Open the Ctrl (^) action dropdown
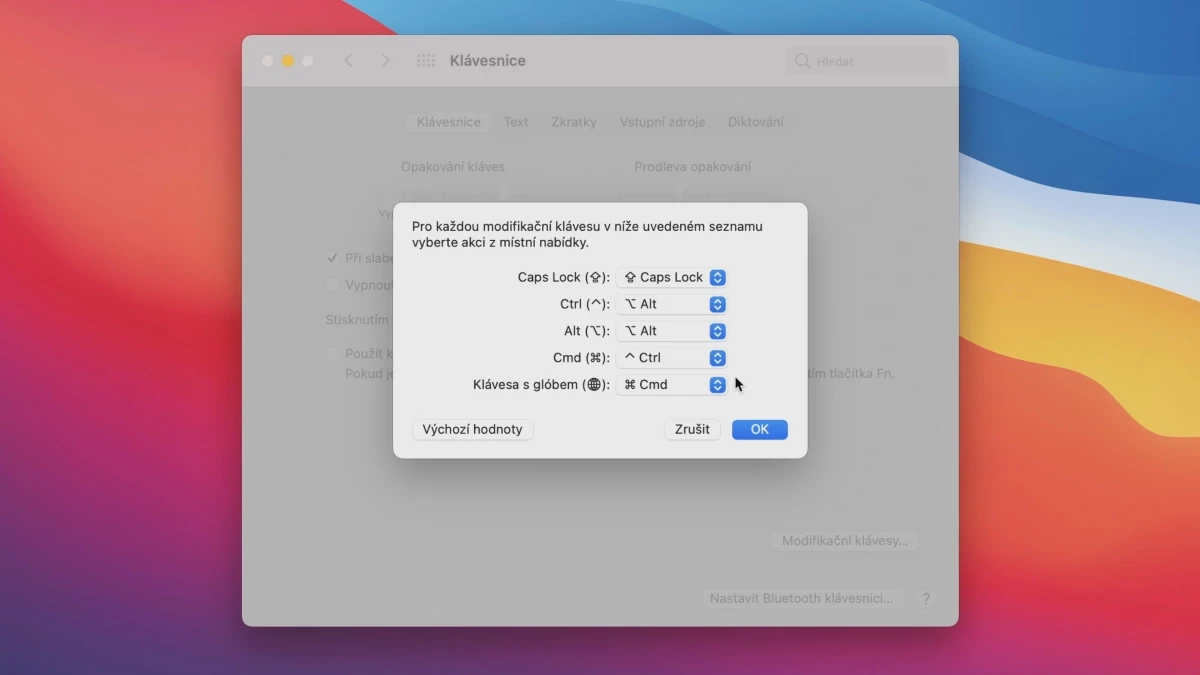Screen dimensions: 1200x675 [x=671, y=304]
